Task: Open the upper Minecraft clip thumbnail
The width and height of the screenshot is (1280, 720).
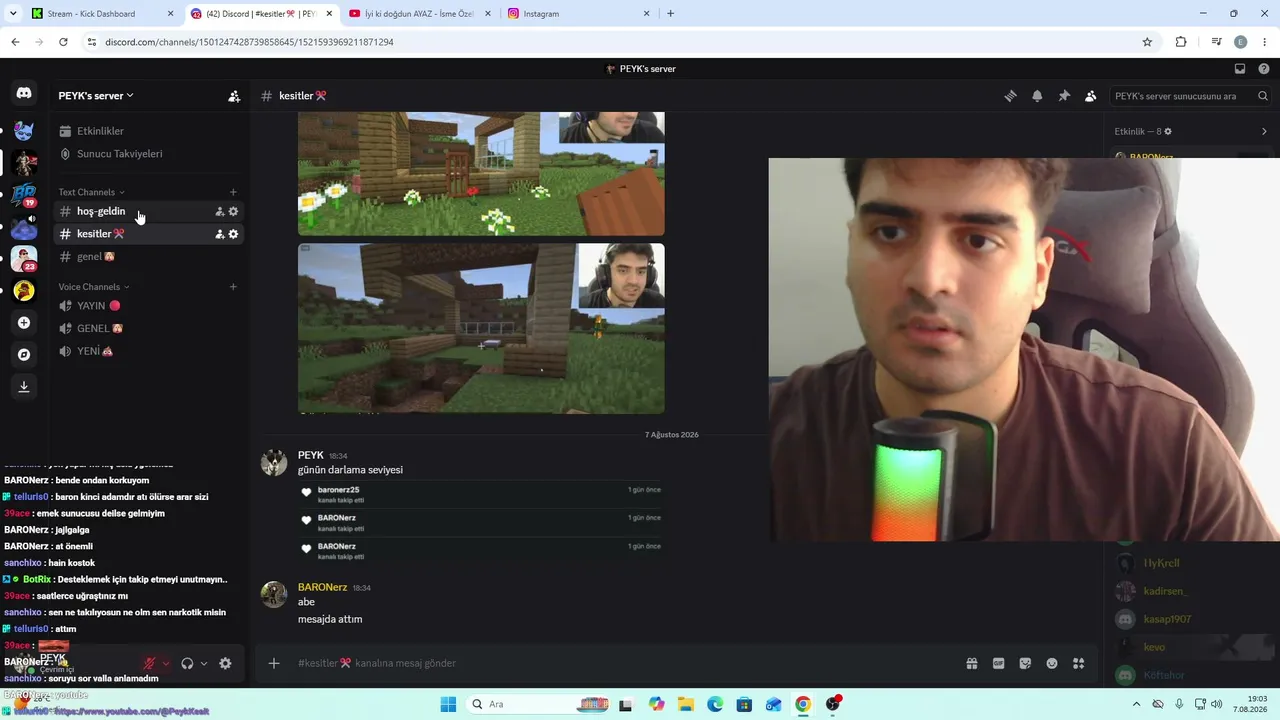Action: [481, 174]
